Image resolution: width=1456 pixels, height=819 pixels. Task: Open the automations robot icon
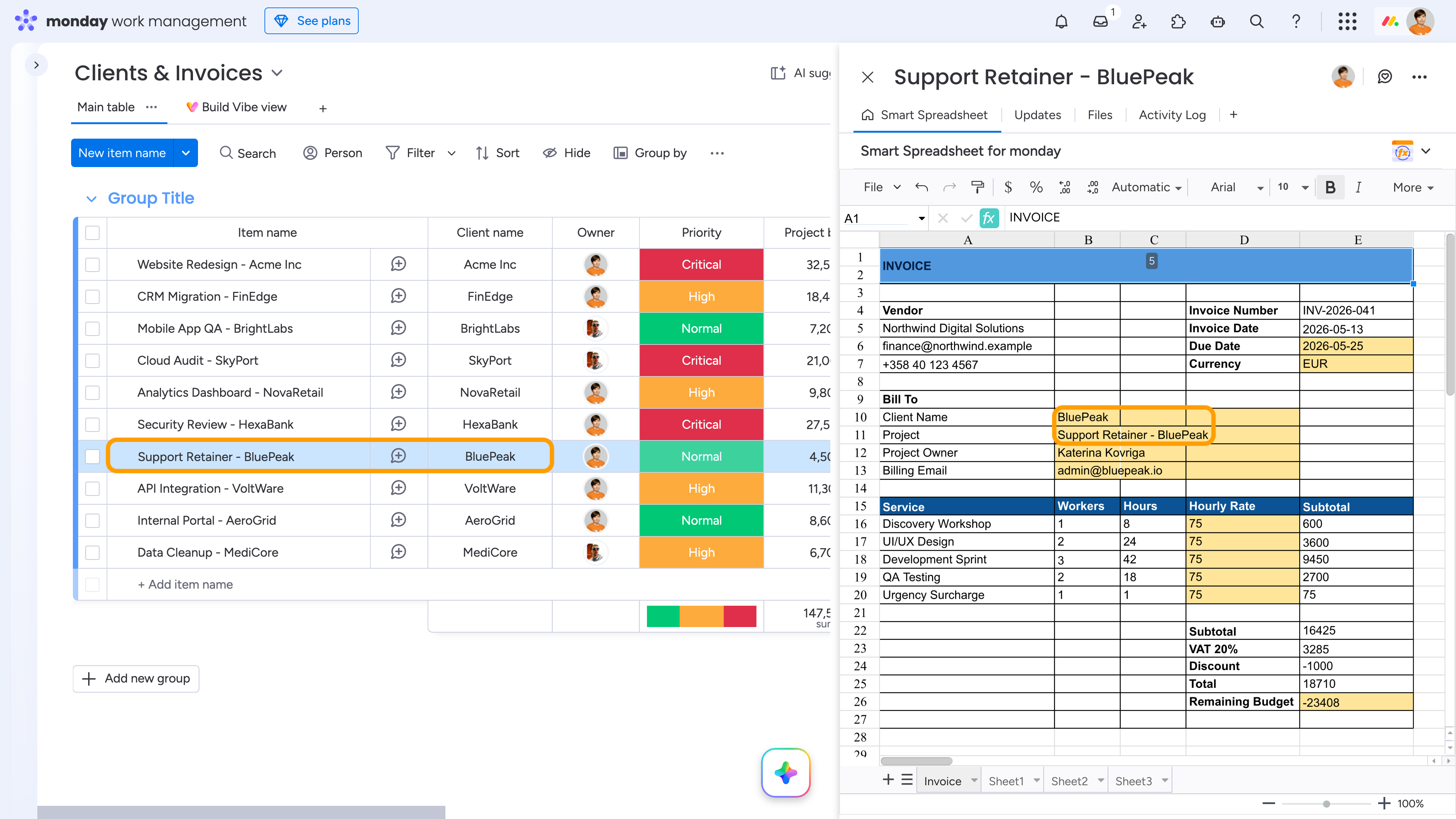click(1217, 21)
